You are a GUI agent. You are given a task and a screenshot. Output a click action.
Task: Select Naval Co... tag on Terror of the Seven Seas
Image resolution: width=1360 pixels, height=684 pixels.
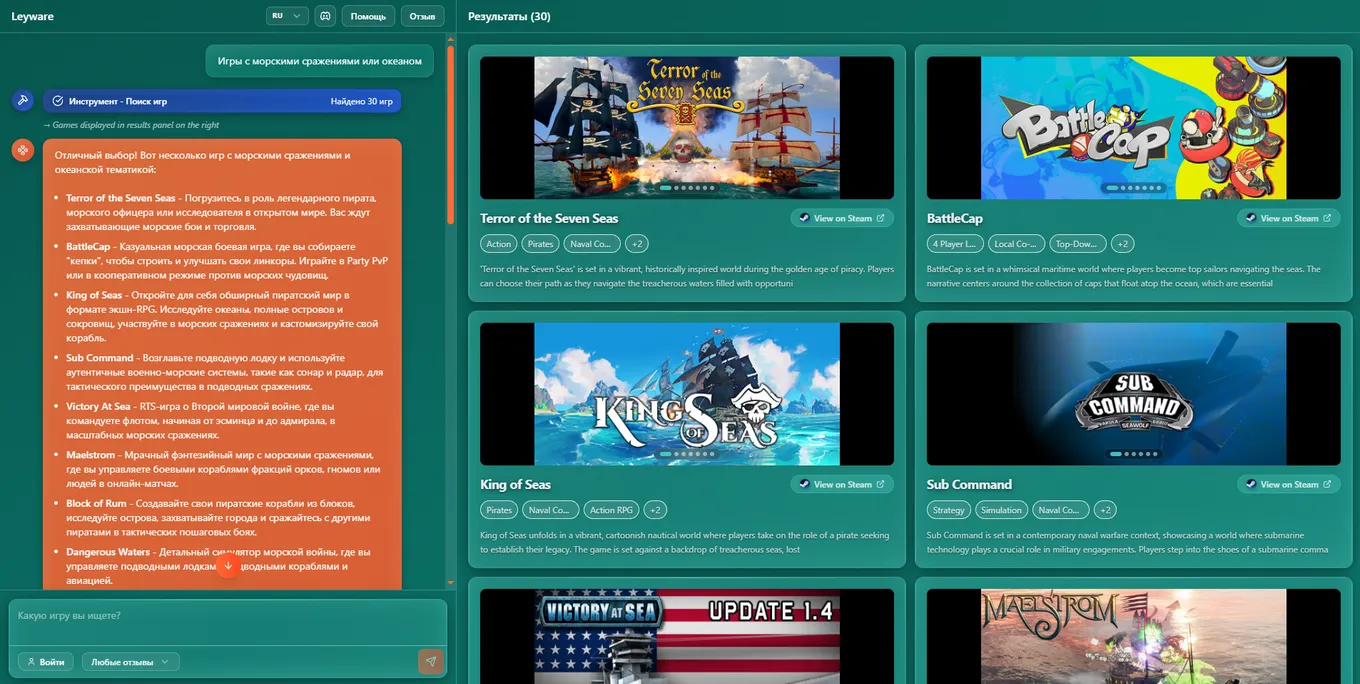tap(590, 244)
